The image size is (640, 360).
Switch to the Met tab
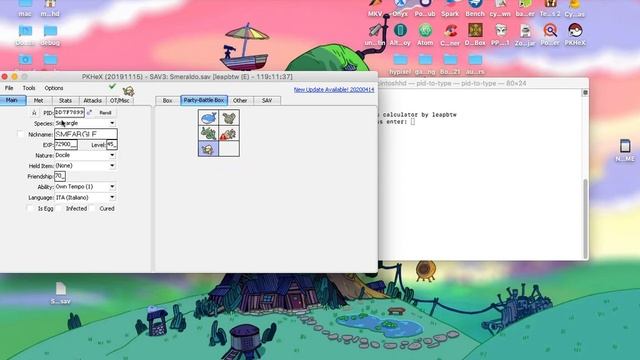(x=38, y=100)
